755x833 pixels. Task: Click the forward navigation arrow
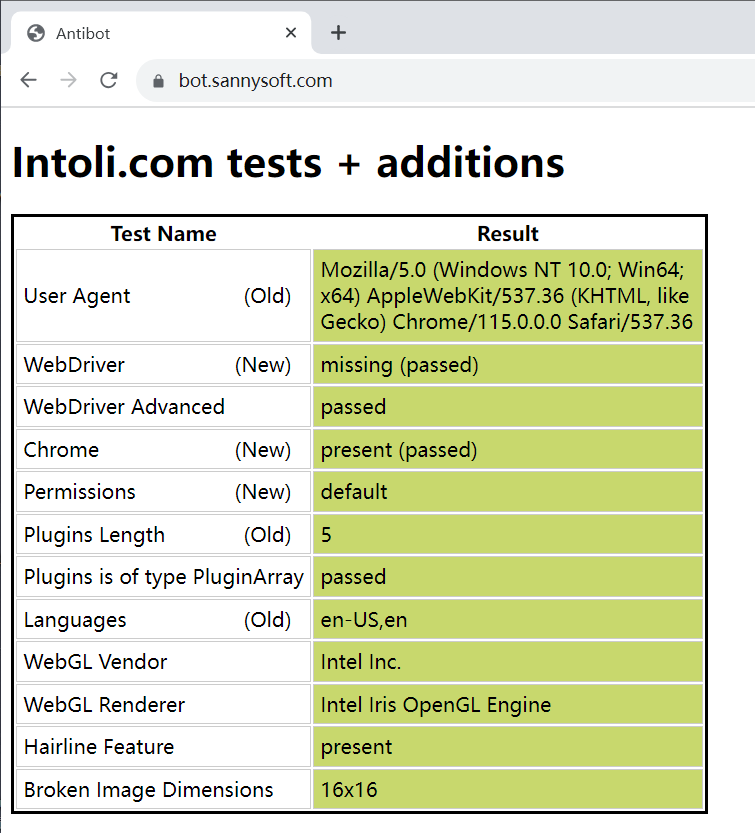click(x=68, y=81)
